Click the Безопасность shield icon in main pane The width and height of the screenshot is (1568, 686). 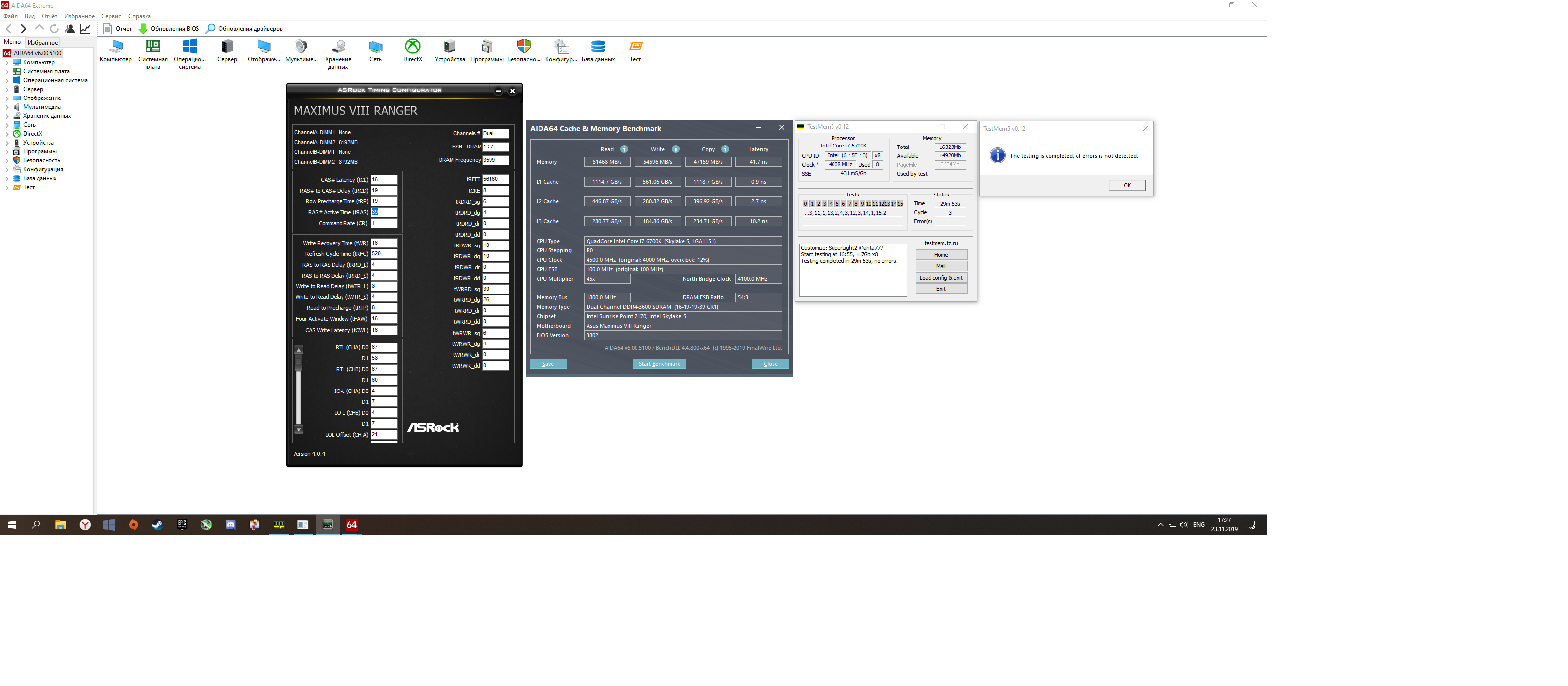point(524,47)
